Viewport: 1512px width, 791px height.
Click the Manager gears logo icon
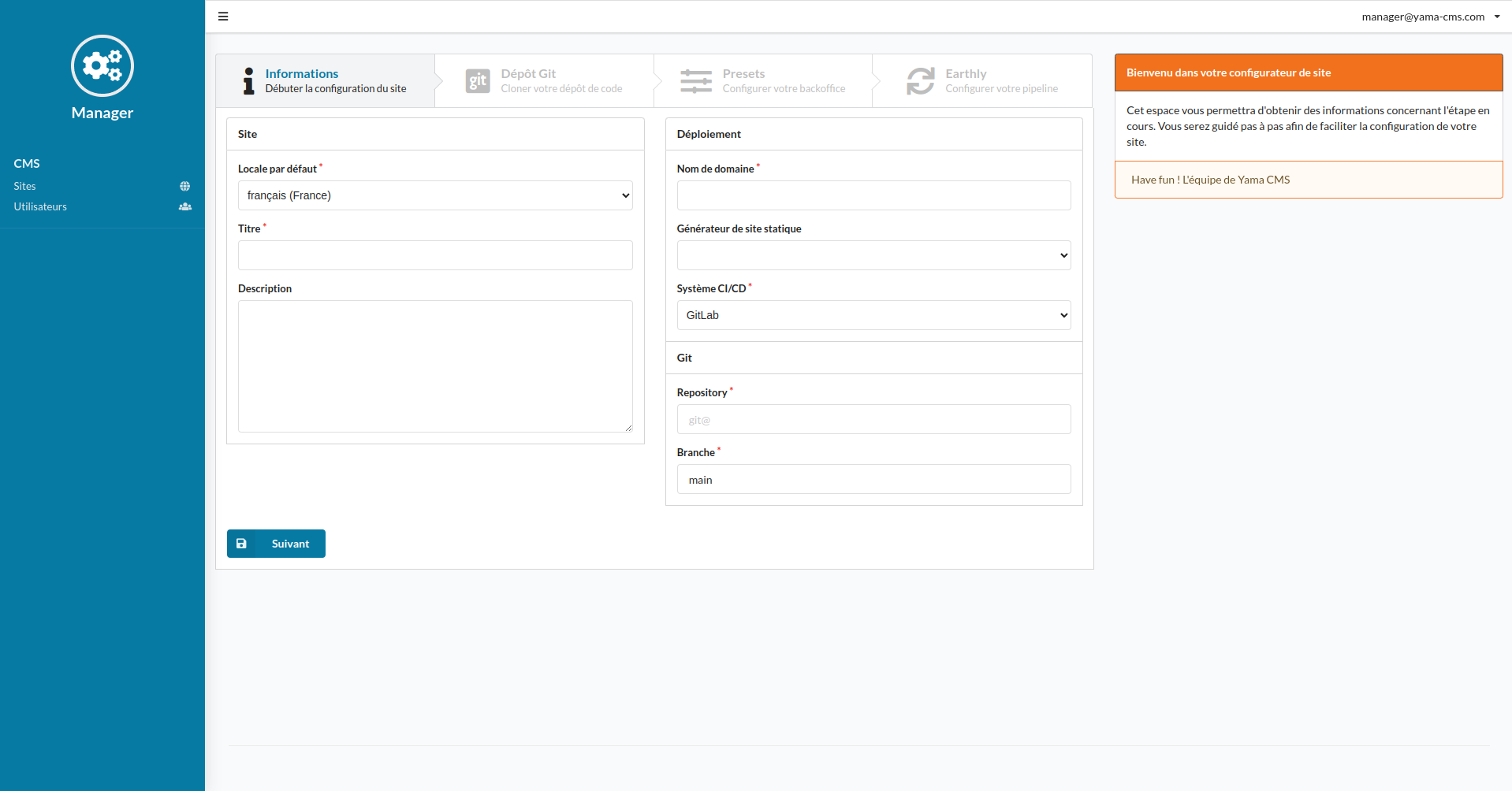coord(102,65)
